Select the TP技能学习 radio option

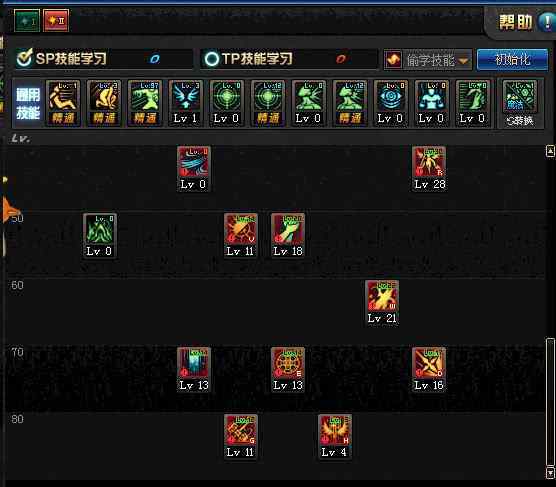tap(212, 59)
